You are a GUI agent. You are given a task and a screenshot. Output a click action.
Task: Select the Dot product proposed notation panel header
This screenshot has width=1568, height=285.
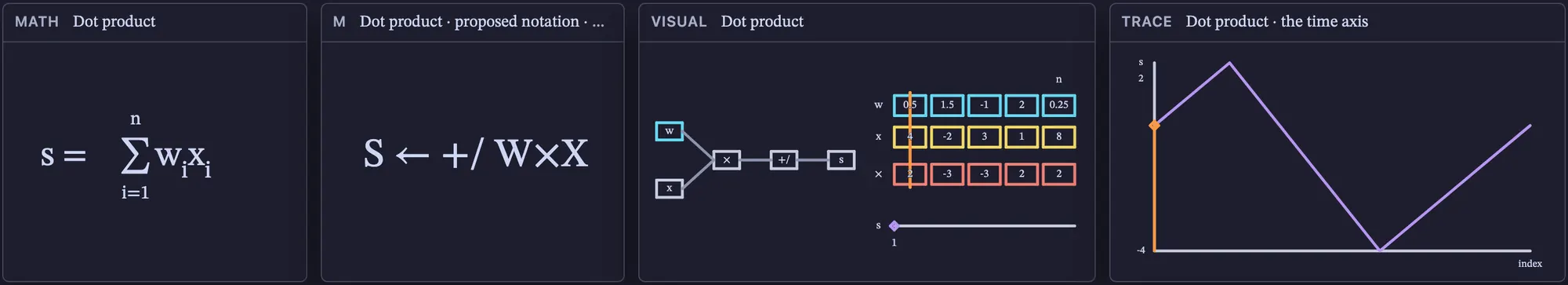[473, 22]
